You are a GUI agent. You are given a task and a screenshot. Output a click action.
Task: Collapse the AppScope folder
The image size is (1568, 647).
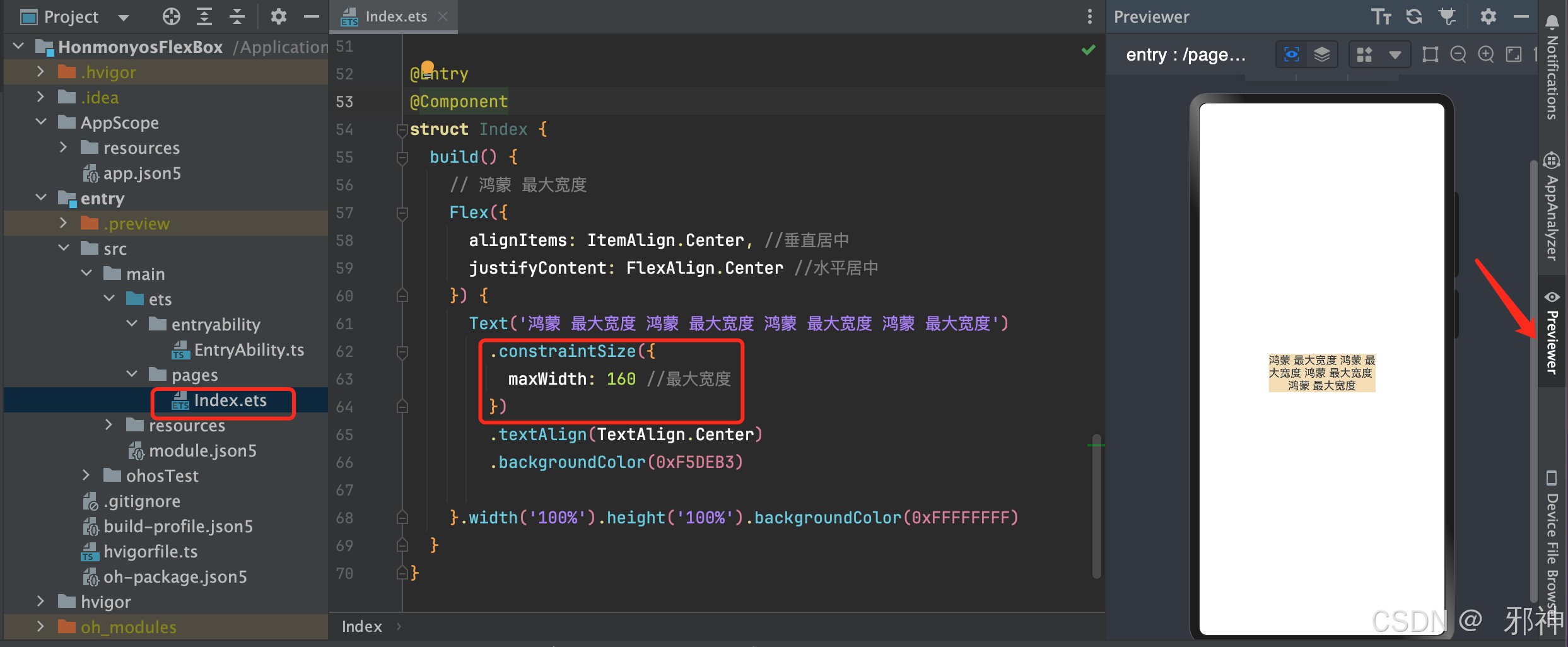tap(41, 122)
